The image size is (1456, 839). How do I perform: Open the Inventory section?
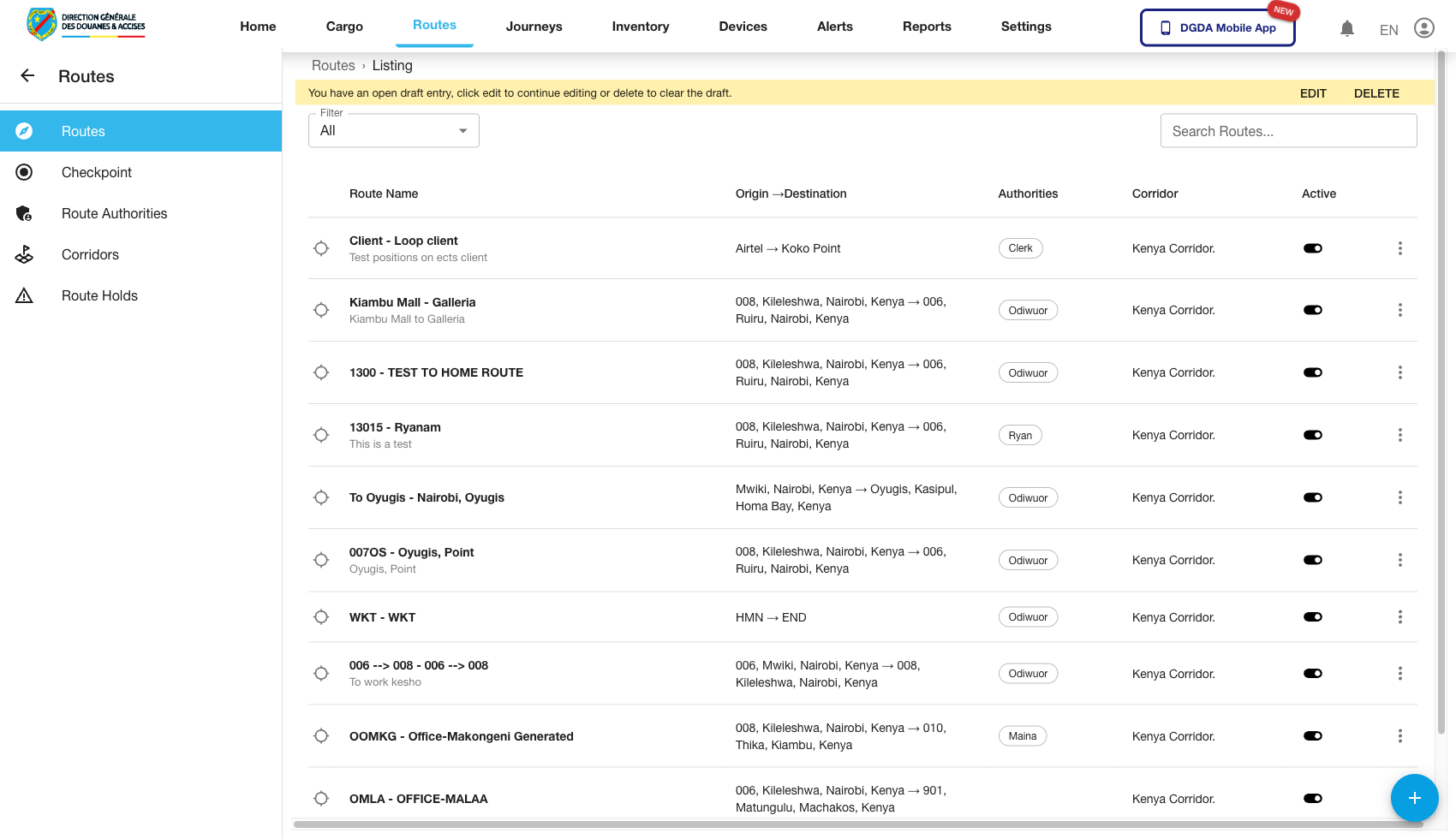(x=640, y=27)
